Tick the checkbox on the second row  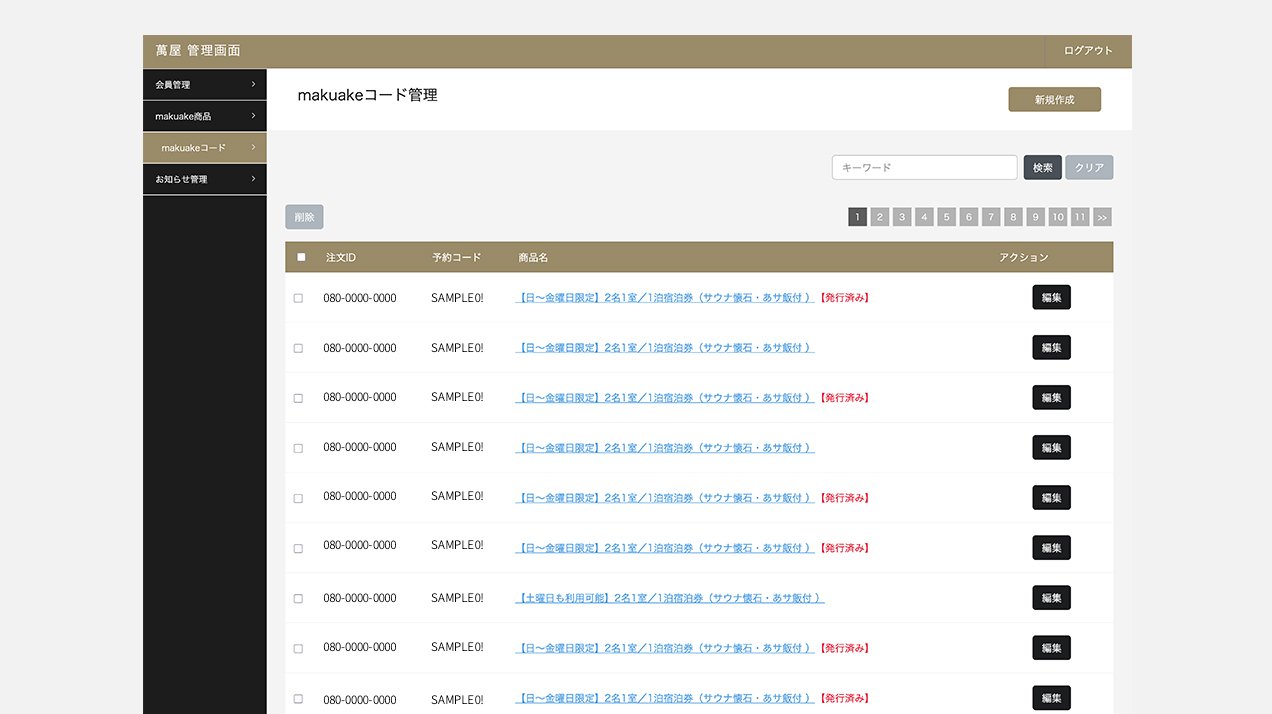click(x=298, y=348)
